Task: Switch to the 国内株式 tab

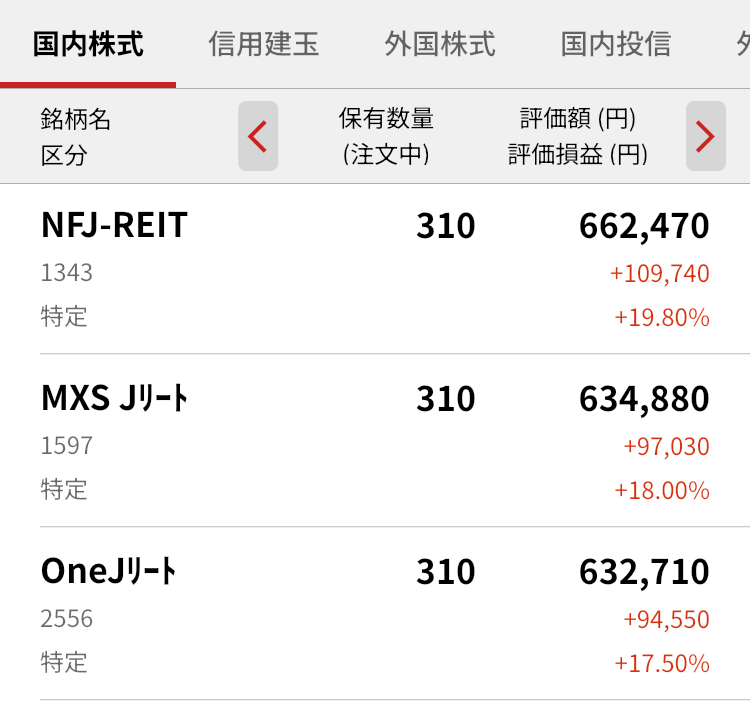Action: (88, 44)
